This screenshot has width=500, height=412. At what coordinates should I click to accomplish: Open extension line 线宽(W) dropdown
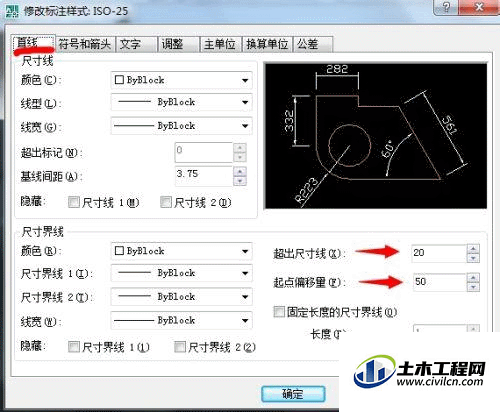pyautogui.click(x=181, y=320)
